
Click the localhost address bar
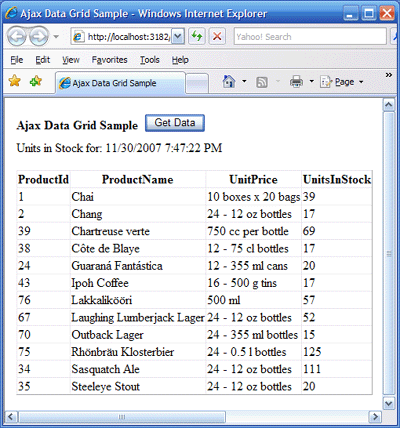click(121, 37)
